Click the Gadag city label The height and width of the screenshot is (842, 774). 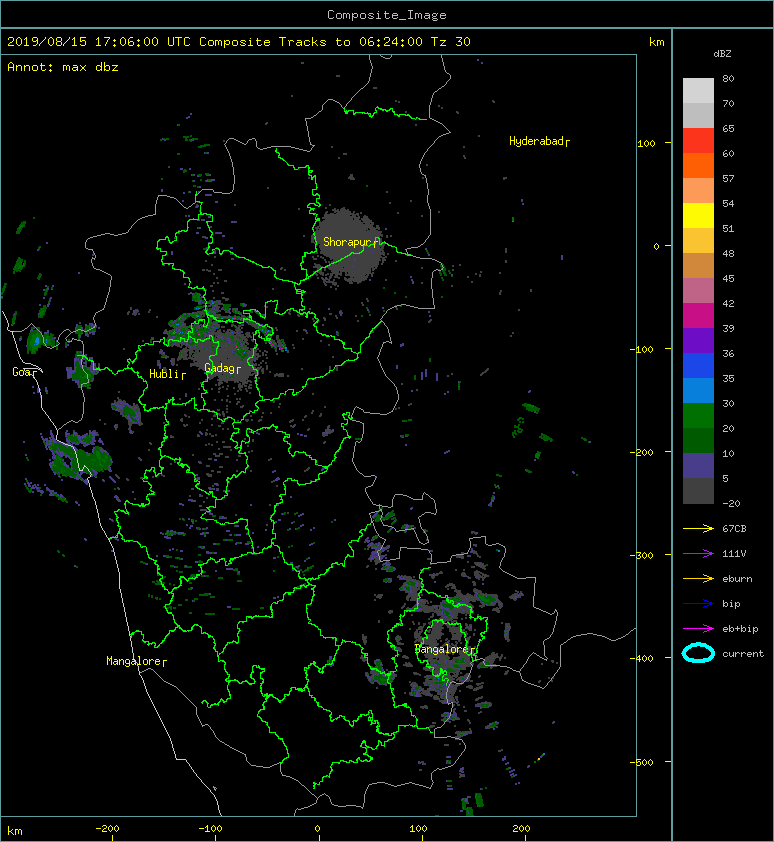[x=220, y=368]
